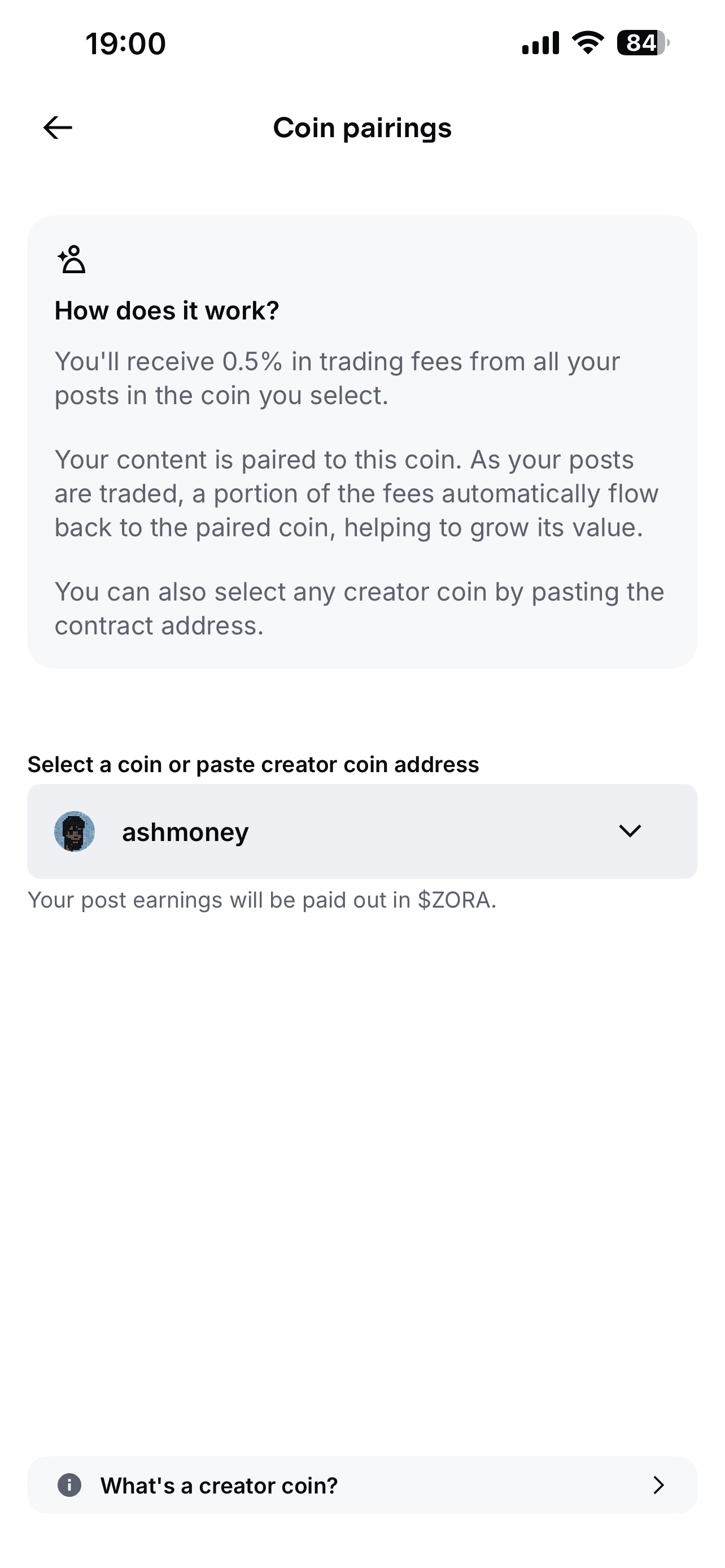
Task: Tap the 0.5% trading fees paragraph
Action: [337, 378]
